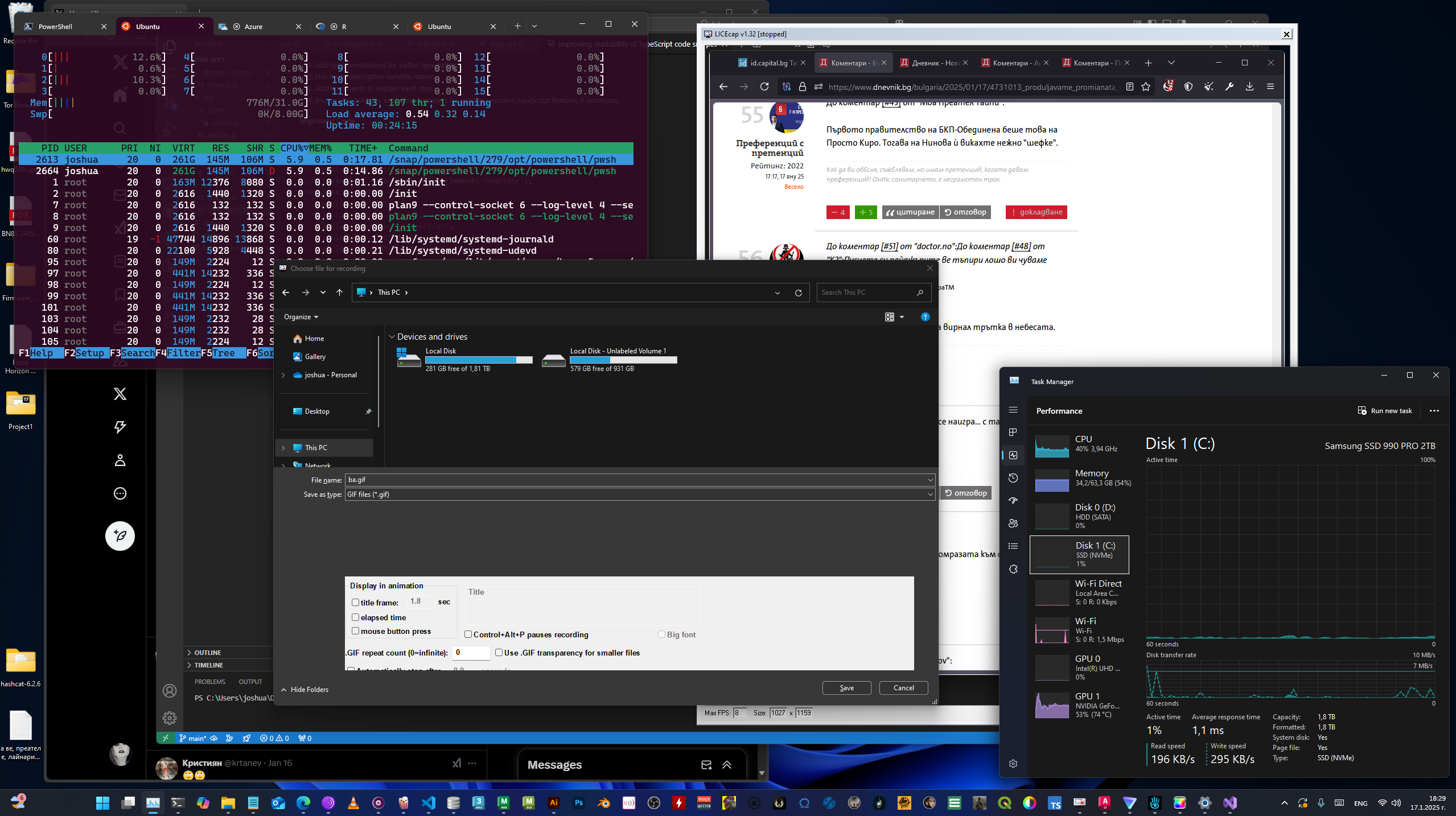Open the browser hamburger application menu
The height and width of the screenshot is (816, 1456).
1270,86
